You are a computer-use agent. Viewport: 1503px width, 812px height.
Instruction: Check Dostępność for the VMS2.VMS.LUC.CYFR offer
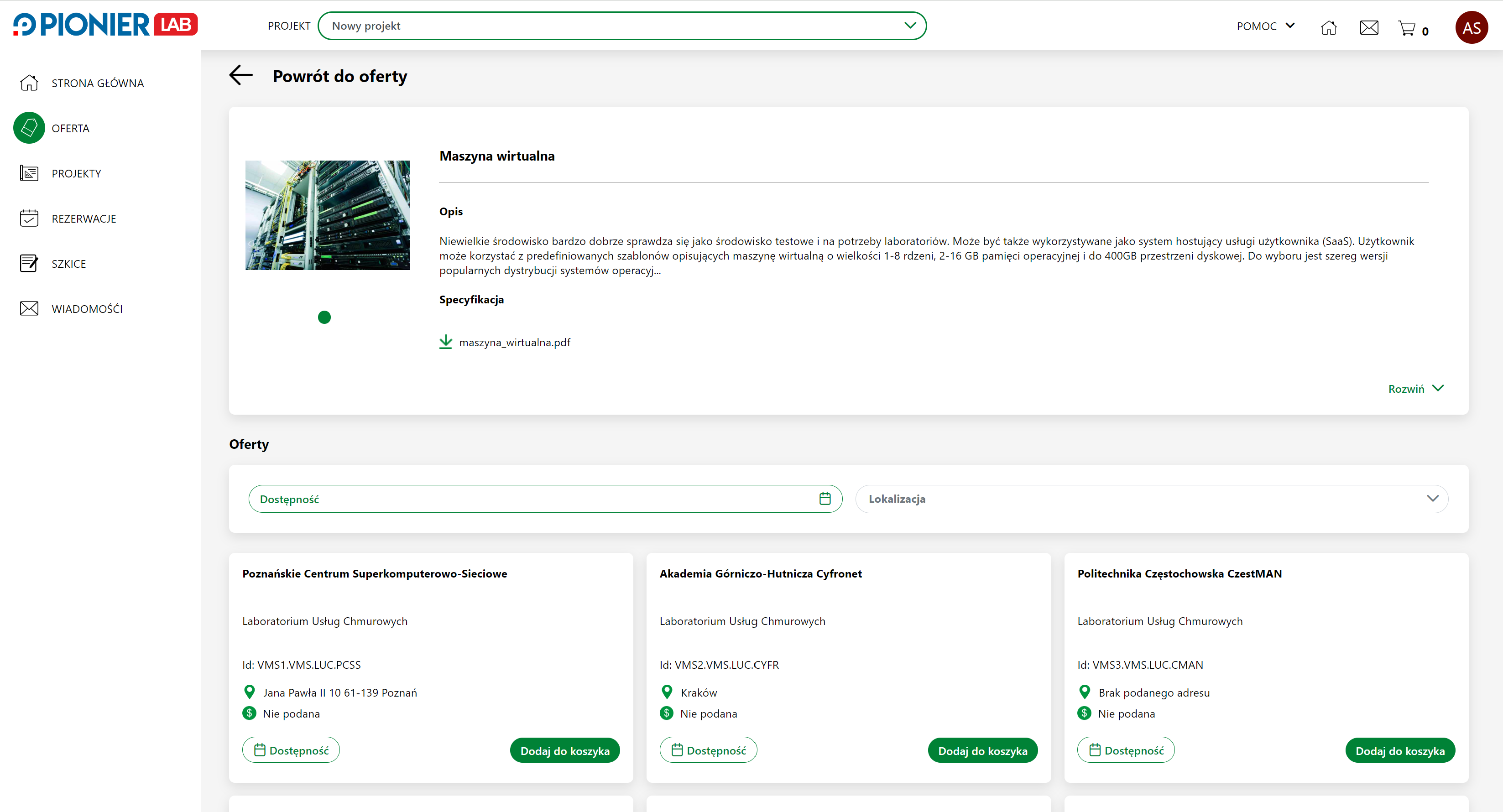tap(708, 750)
